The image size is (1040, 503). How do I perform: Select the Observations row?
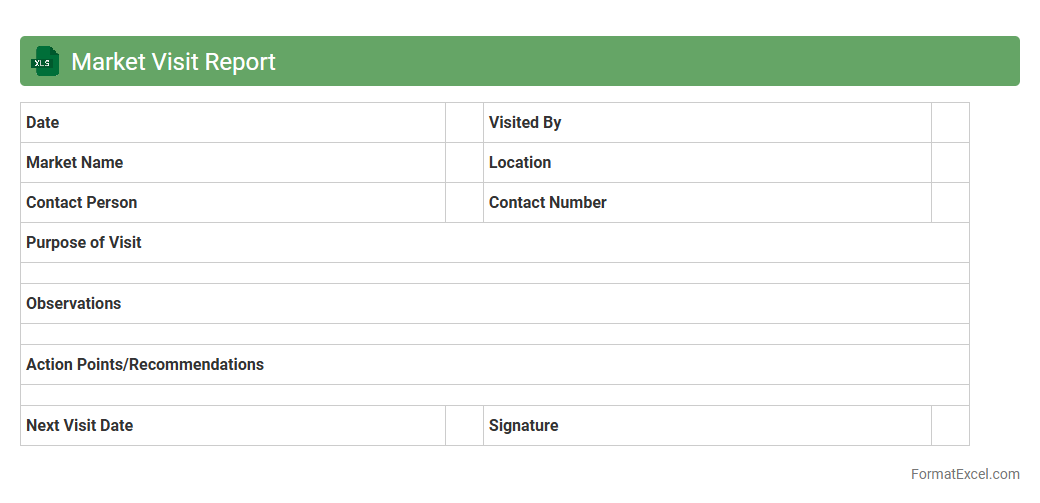(494, 304)
